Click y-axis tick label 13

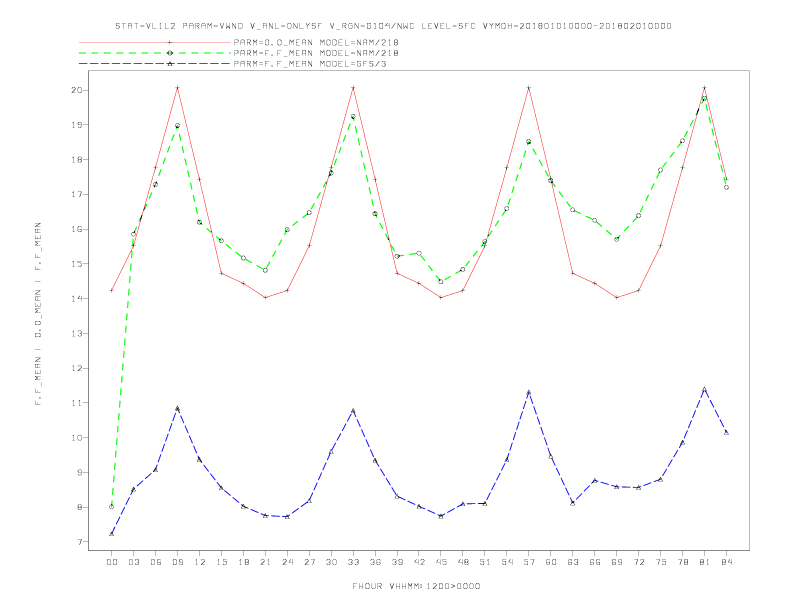(77, 333)
